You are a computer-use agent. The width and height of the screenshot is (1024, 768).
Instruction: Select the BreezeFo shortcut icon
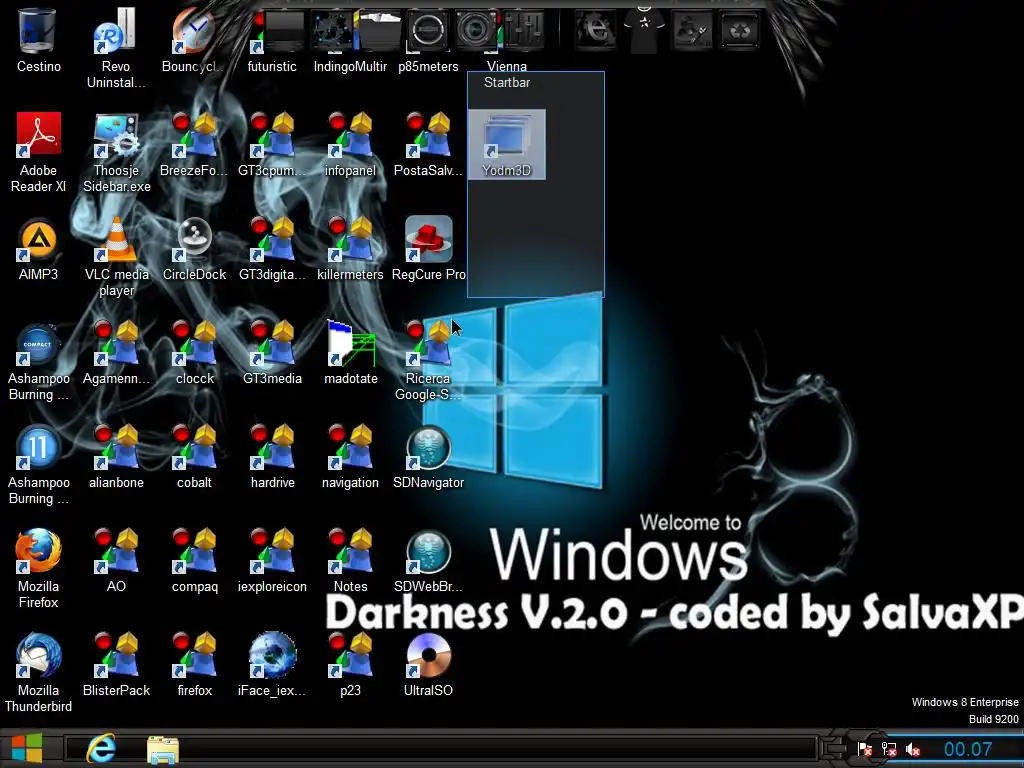[x=194, y=135]
